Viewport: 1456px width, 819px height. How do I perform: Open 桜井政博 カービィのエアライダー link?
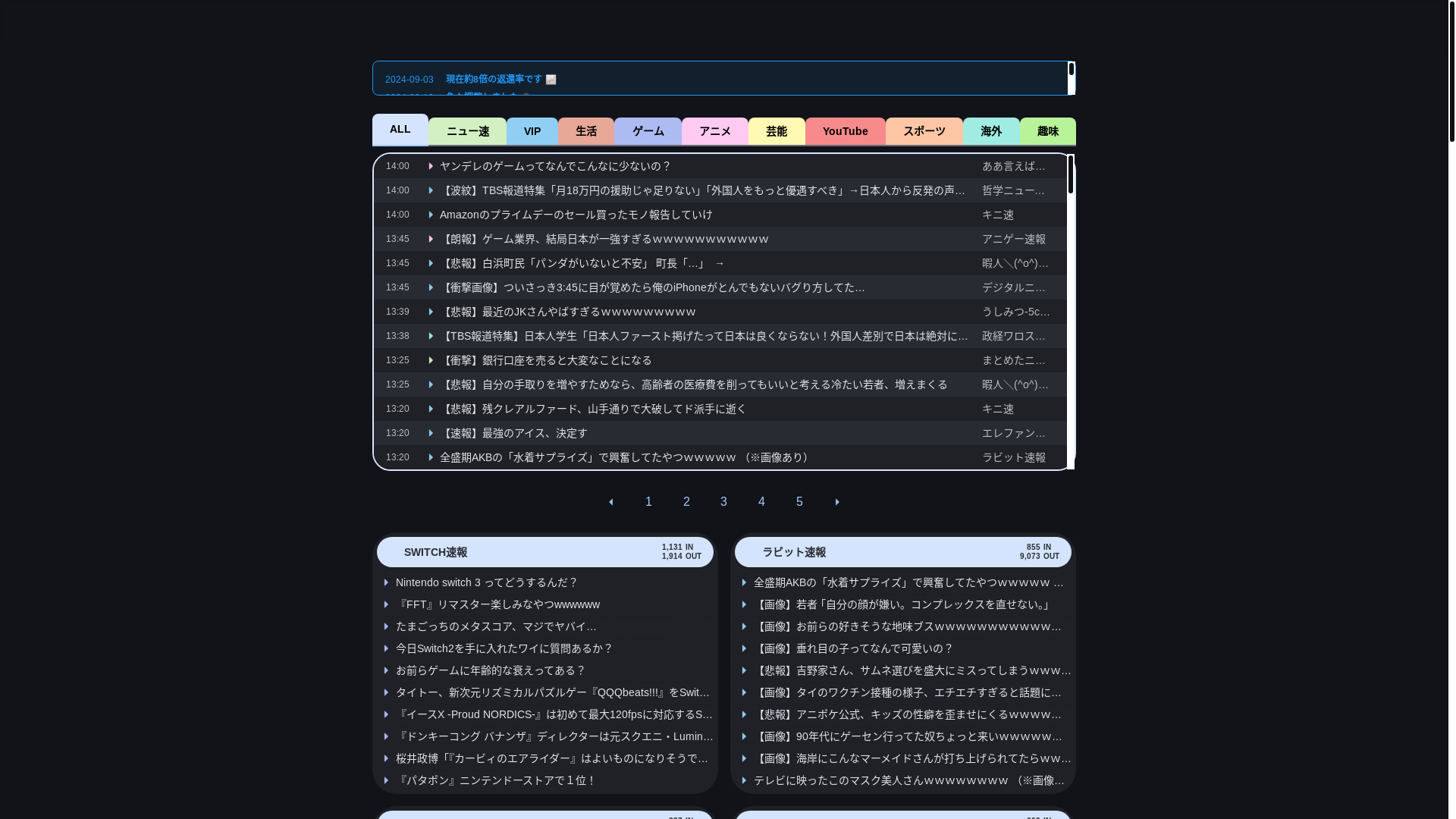pyautogui.click(x=552, y=758)
